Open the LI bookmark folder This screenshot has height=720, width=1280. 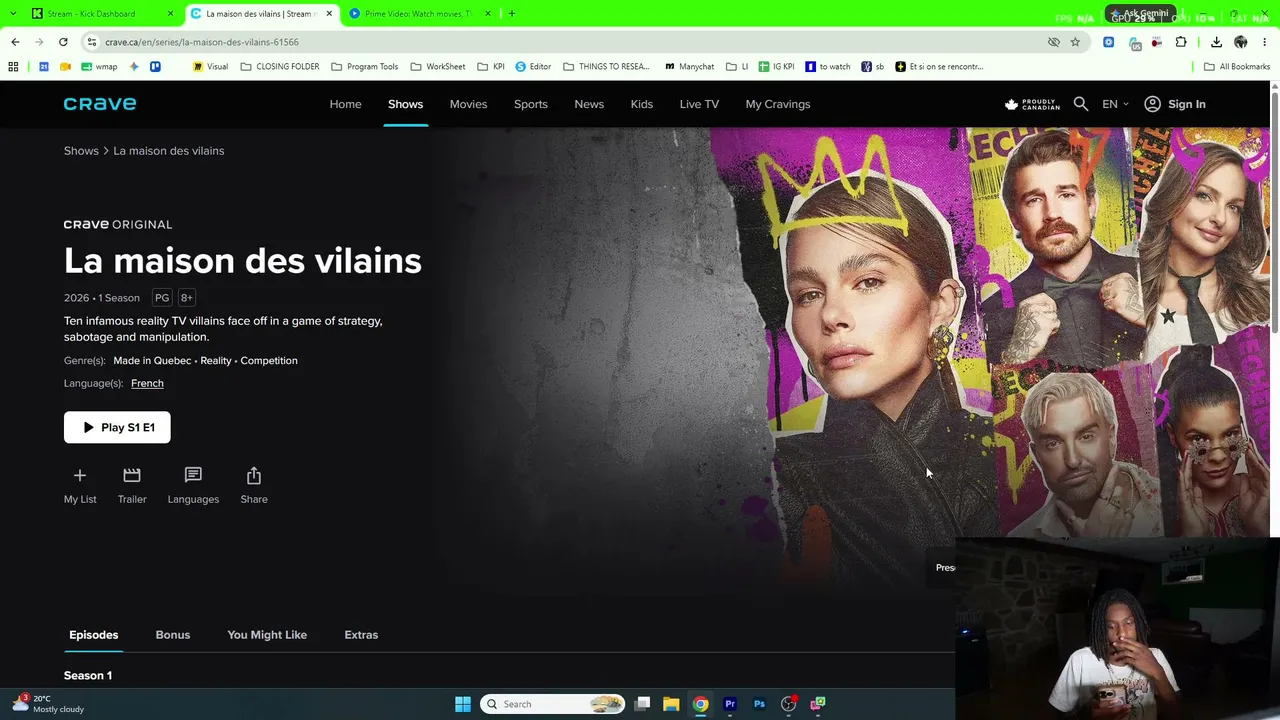click(737, 67)
